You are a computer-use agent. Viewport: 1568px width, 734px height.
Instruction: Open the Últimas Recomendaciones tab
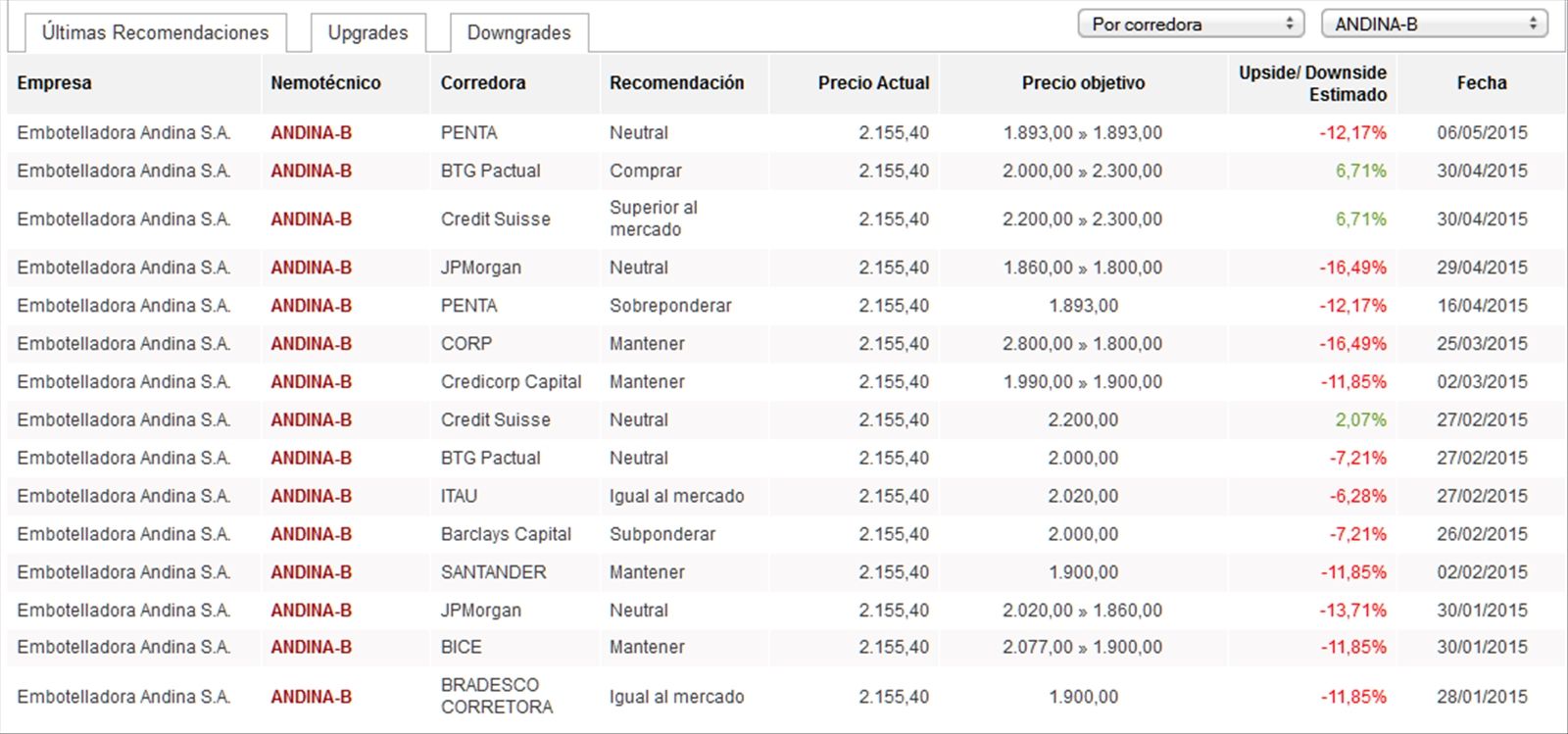[155, 32]
